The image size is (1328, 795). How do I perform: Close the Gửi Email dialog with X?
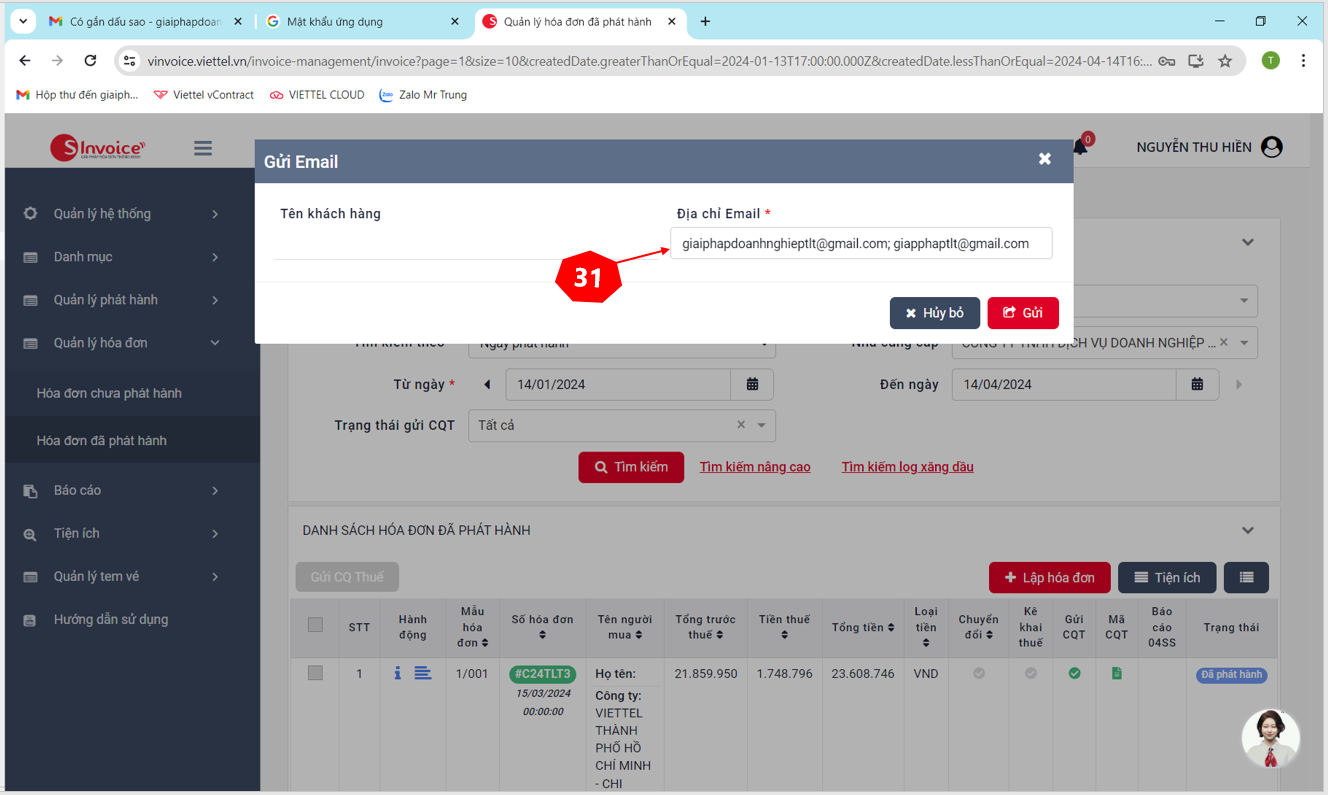coord(1044,159)
